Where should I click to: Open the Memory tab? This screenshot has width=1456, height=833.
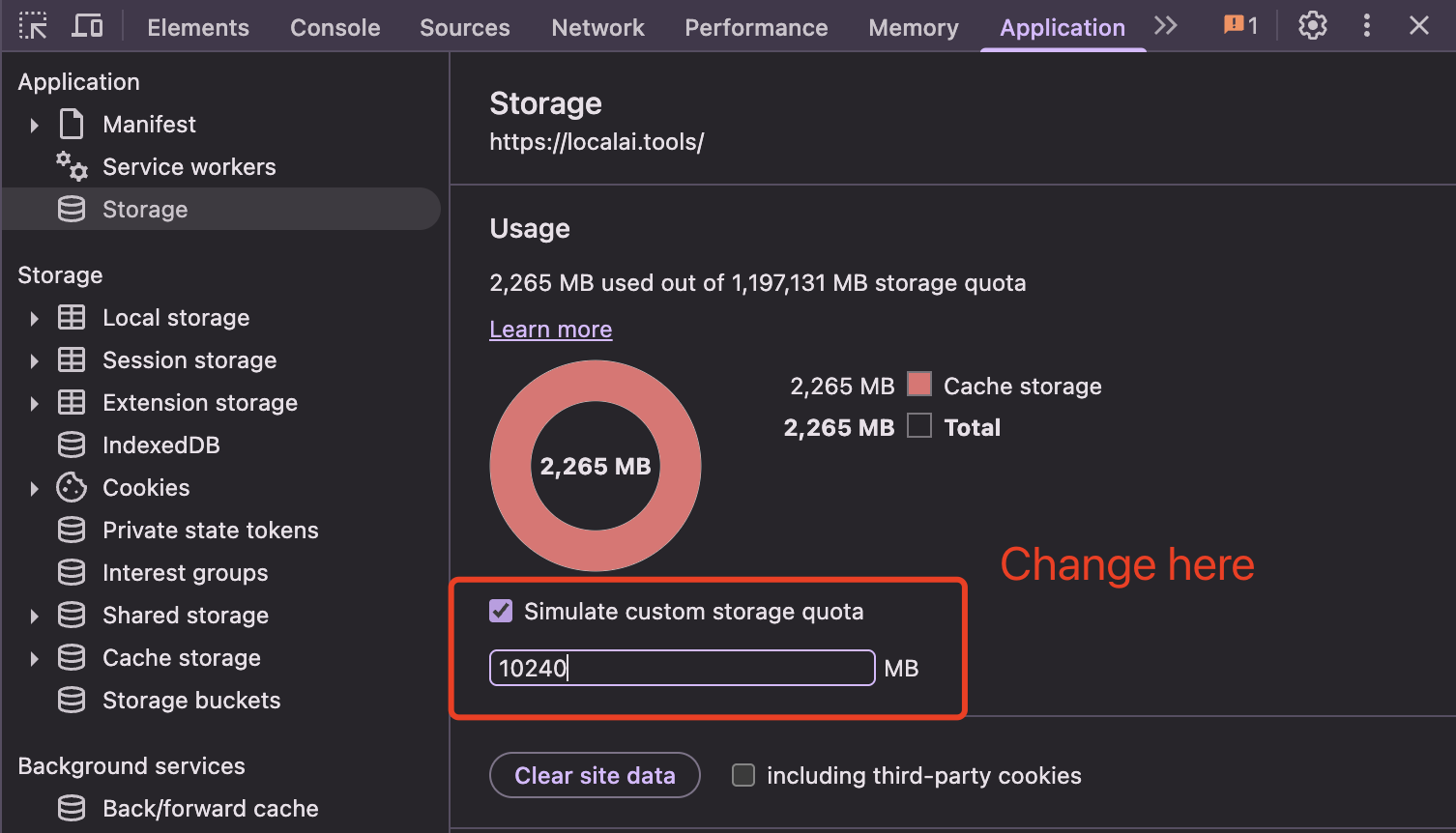pos(913,27)
